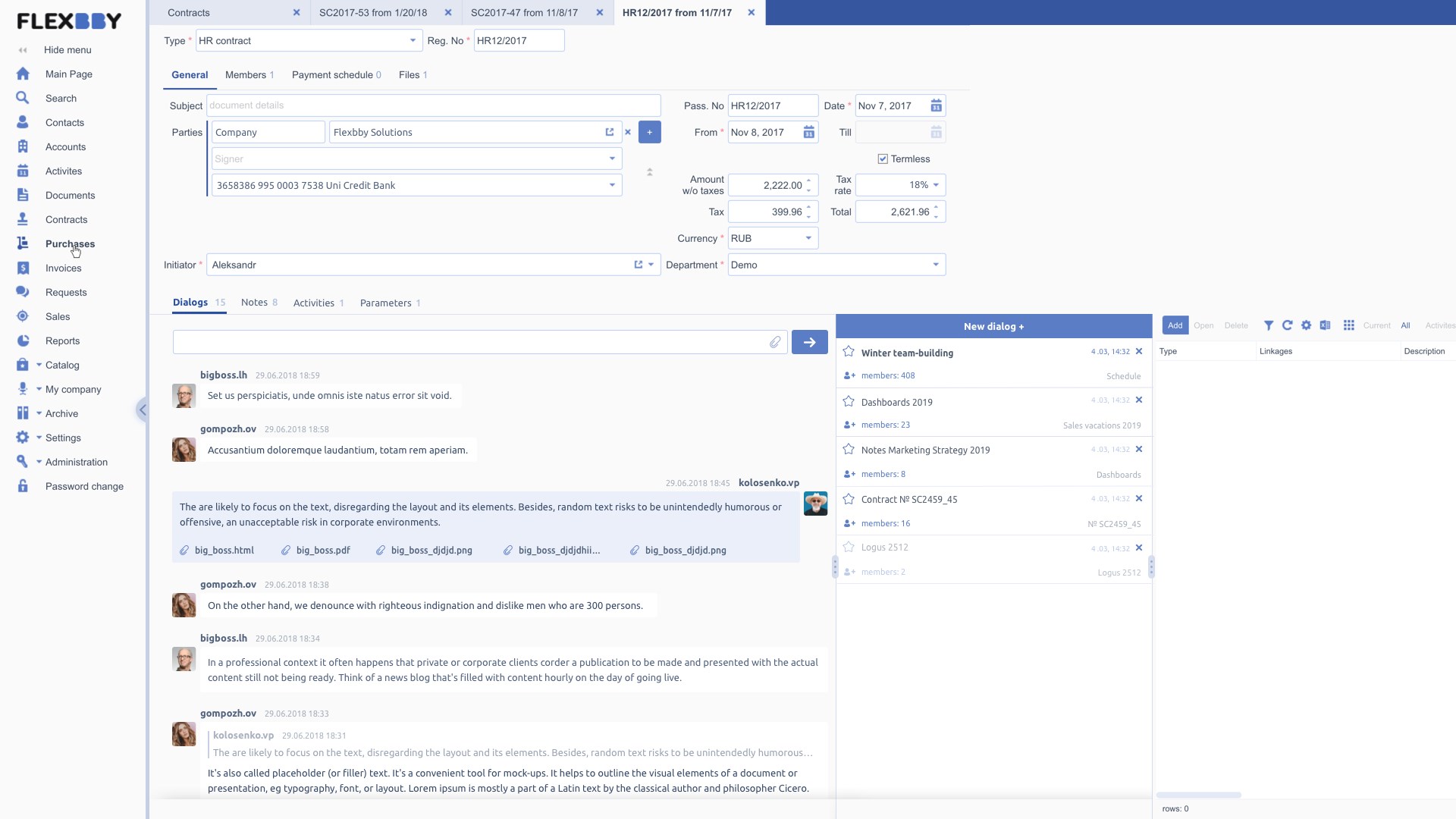Click the paperclip attach file icon
The width and height of the screenshot is (1456, 819).
click(x=775, y=343)
